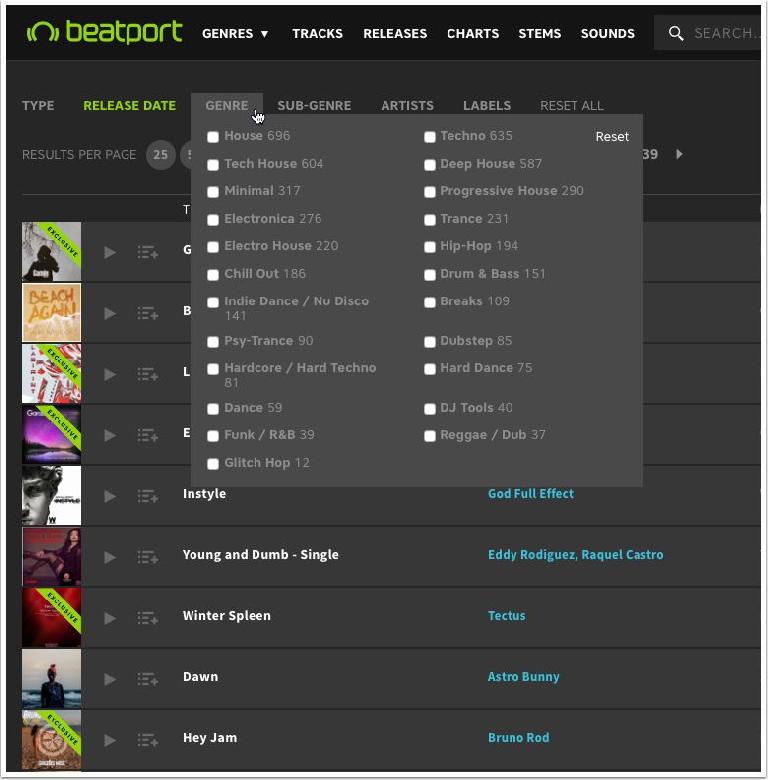The width and height of the screenshot is (768, 780).
Task: Add Instyle to queue
Action: click(148, 496)
